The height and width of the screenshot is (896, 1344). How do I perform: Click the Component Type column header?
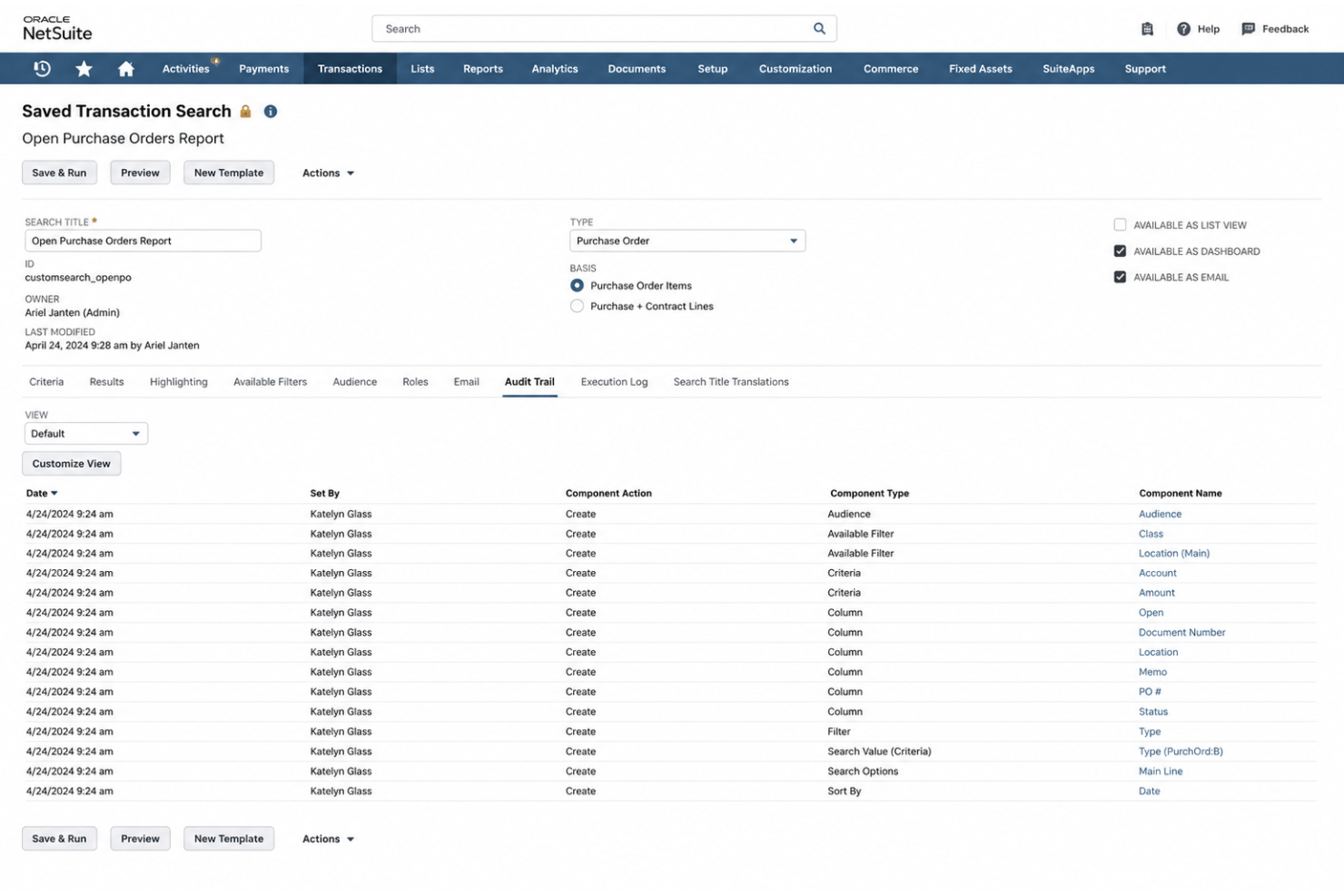[869, 493]
